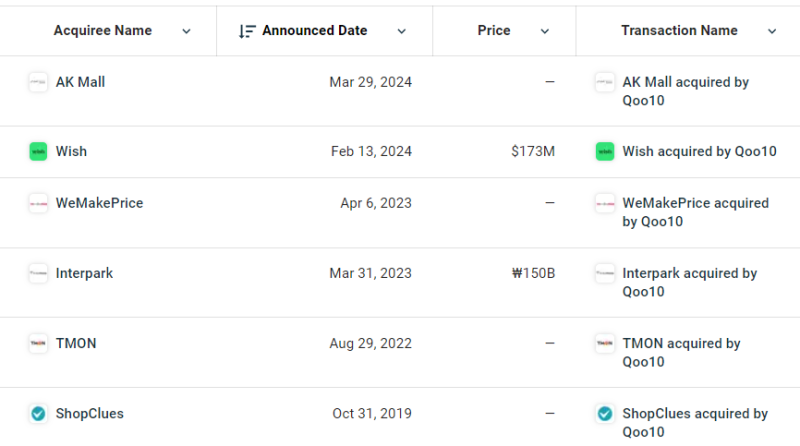Click the sort icon beside Announced Date
The height and width of the screenshot is (446, 800).
coord(247,31)
